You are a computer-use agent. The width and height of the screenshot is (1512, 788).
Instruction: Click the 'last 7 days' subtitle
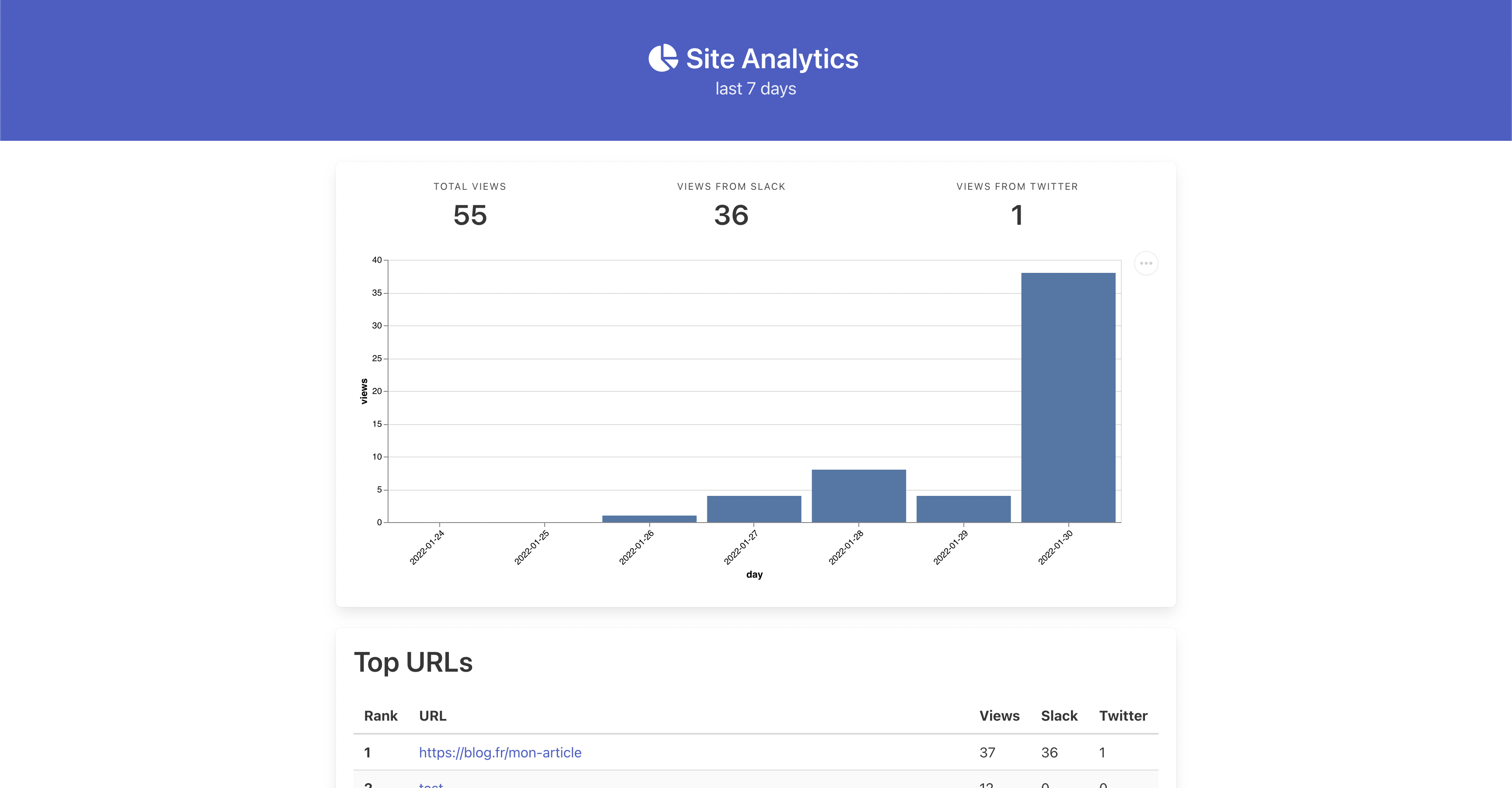point(756,89)
